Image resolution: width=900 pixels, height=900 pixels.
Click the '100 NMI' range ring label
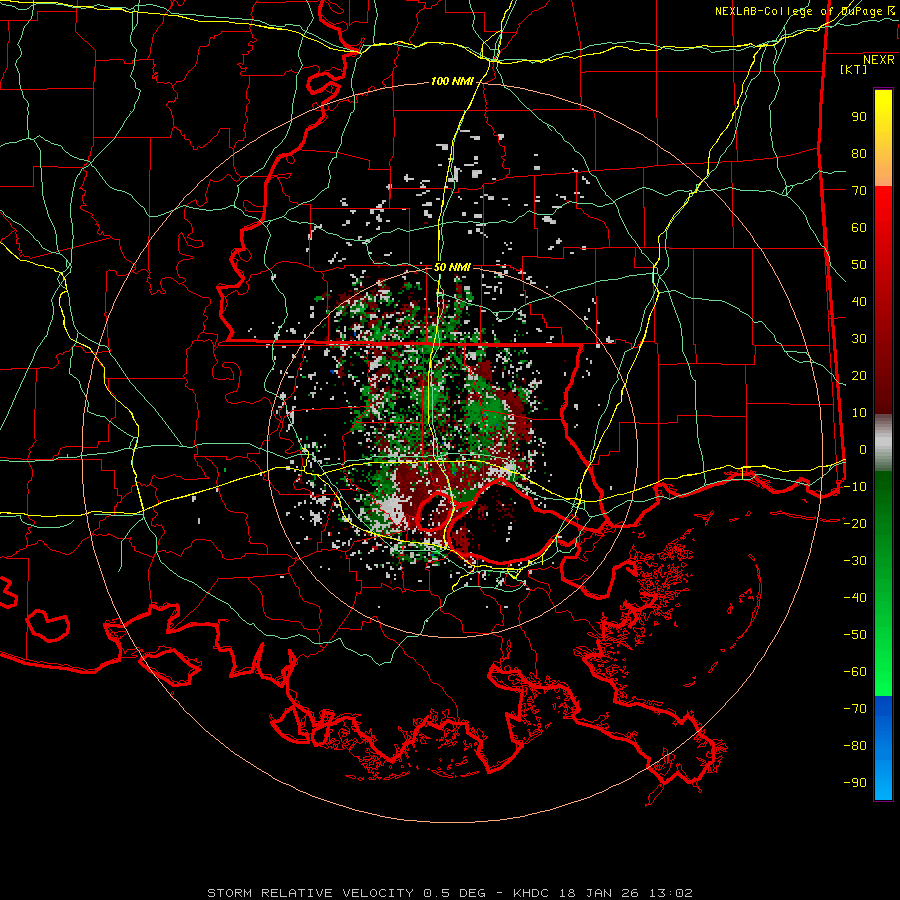tap(452, 82)
